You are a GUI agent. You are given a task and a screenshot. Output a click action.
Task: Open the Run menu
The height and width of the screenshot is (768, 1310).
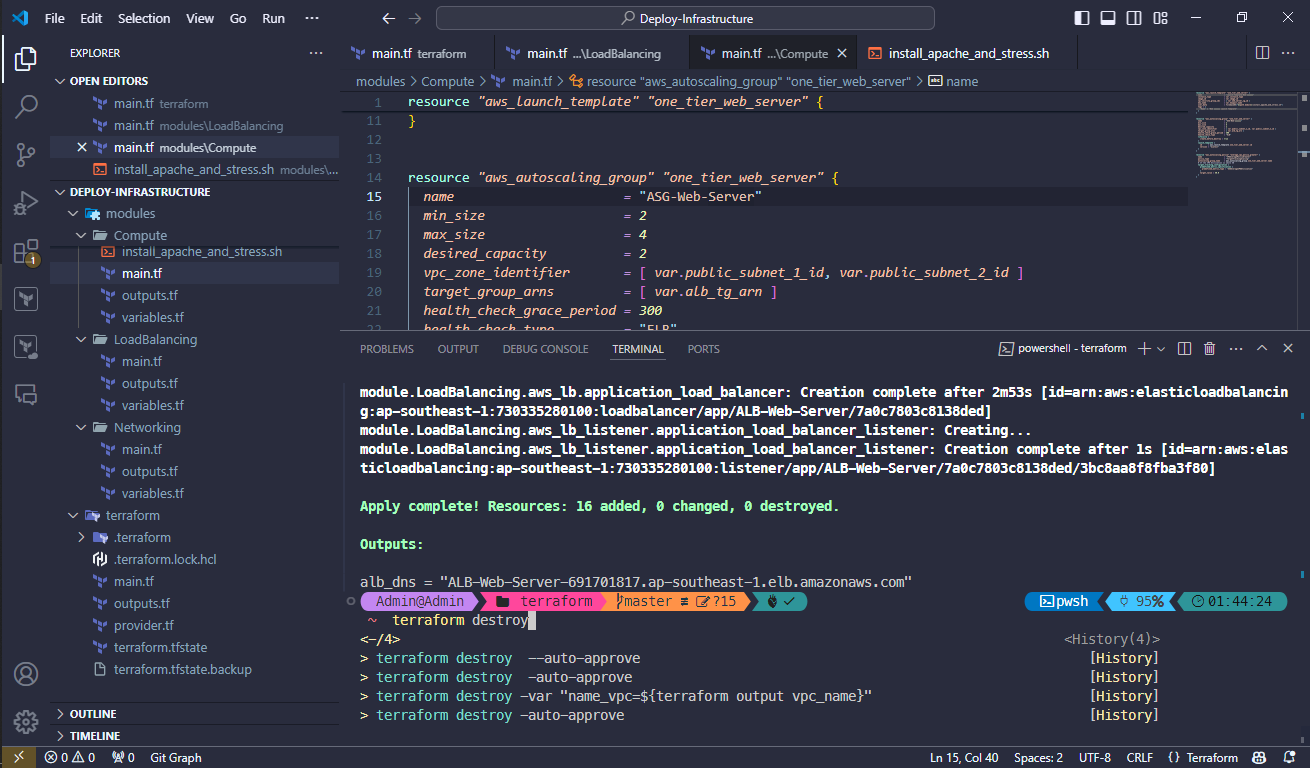pos(273,18)
